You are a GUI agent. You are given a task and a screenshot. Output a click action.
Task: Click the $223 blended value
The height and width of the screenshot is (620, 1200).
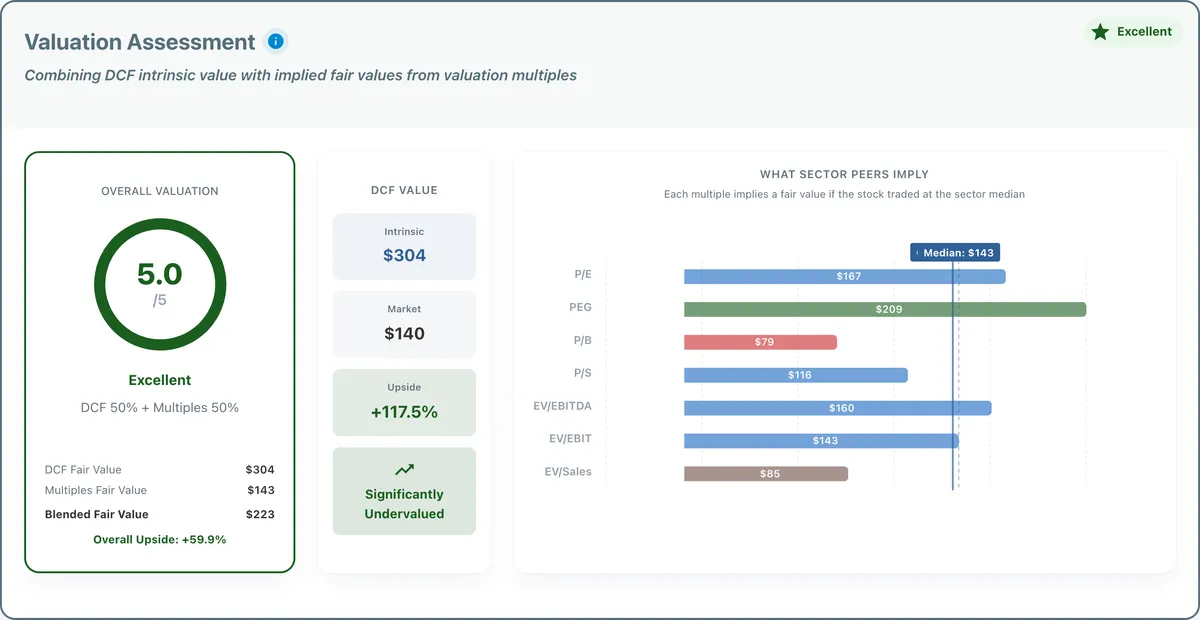[260, 514]
